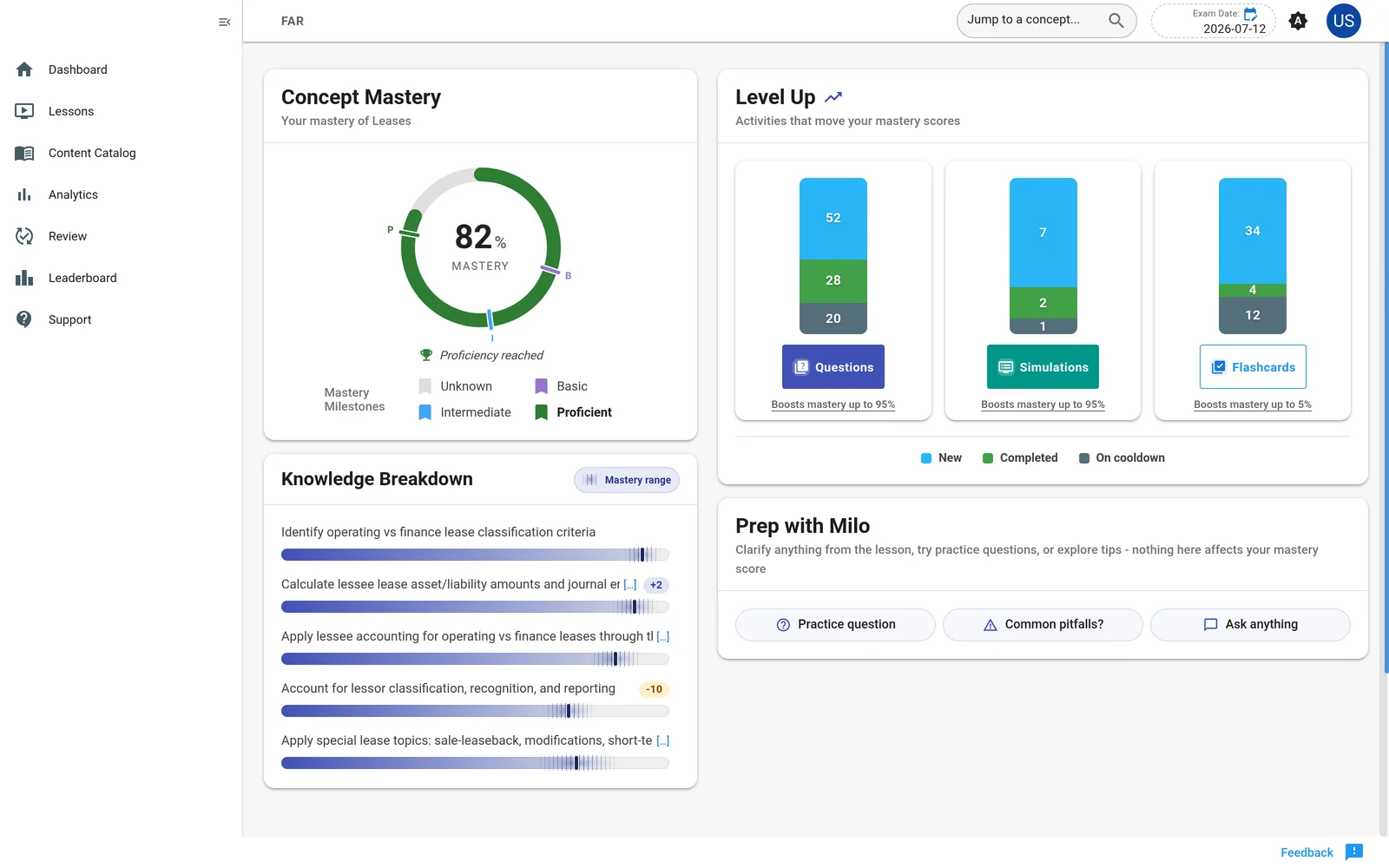Click the Intermediate milestone legend item
The image size is (1389, 868).
click(x=465, y=412)
